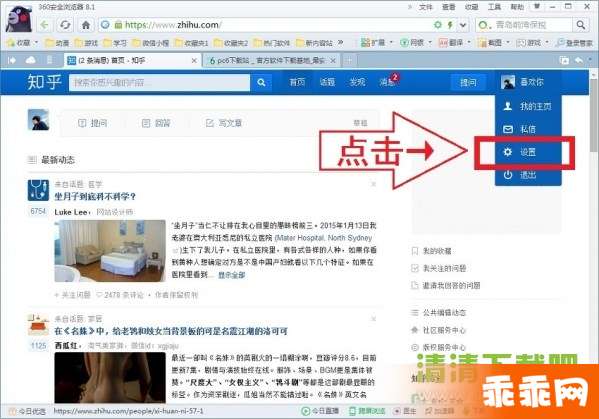Dismiss the first feed item with X

coord(374,184)
